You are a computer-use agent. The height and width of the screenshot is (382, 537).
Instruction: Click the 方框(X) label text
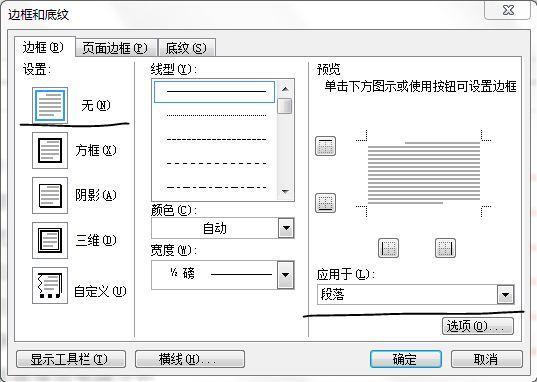coord(96,150)
